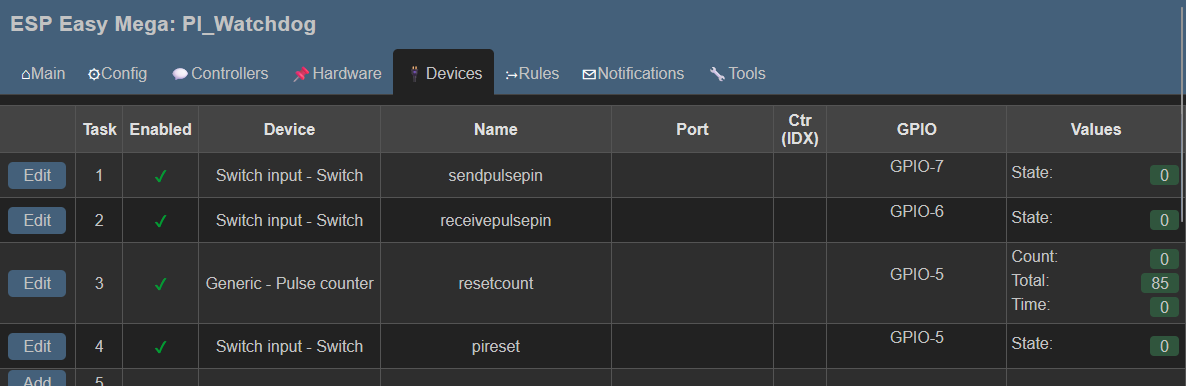Switch to the Notifications tab

click(633, 73)
